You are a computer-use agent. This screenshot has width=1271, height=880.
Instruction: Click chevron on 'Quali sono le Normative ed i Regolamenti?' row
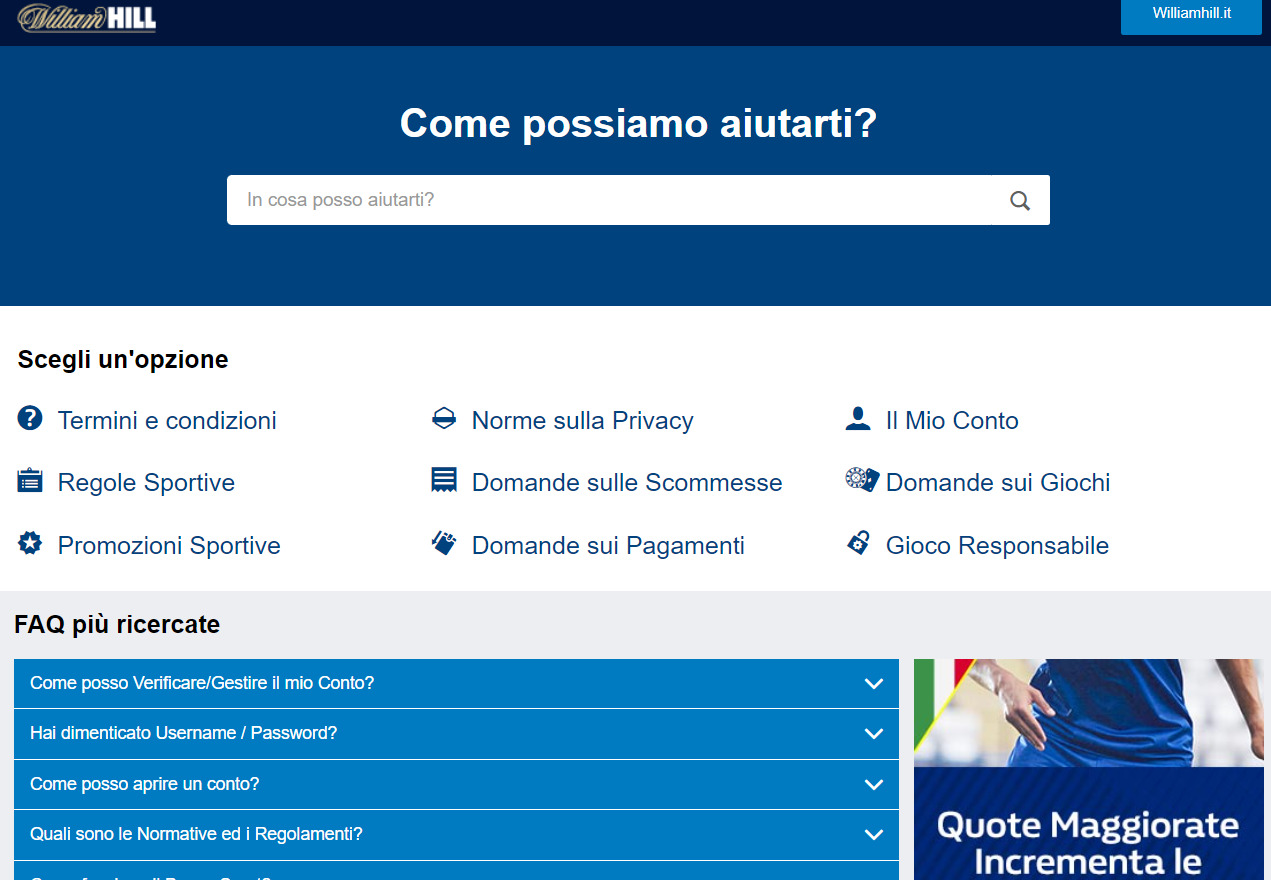(874, 835)
